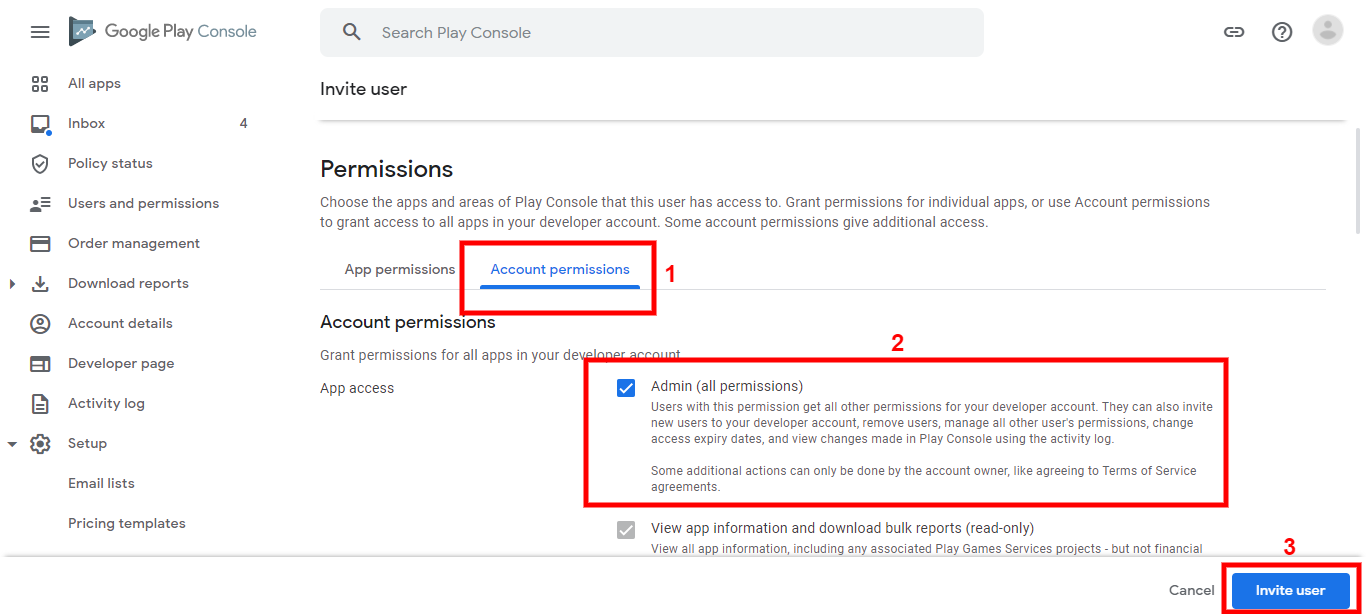Click the Invite user page title
Viewport: 1366px width, 614px height.
[363, 89]
